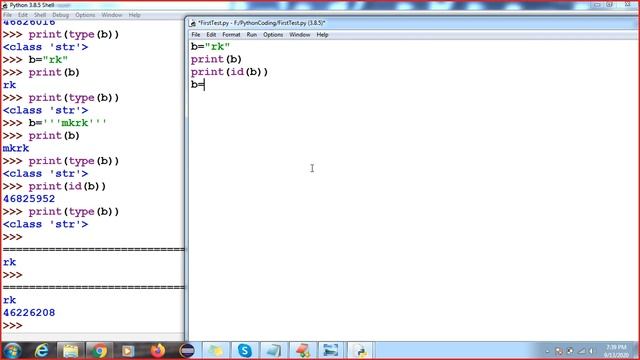
Task: Click print(id(b)) line in editor
Action: 229,72
